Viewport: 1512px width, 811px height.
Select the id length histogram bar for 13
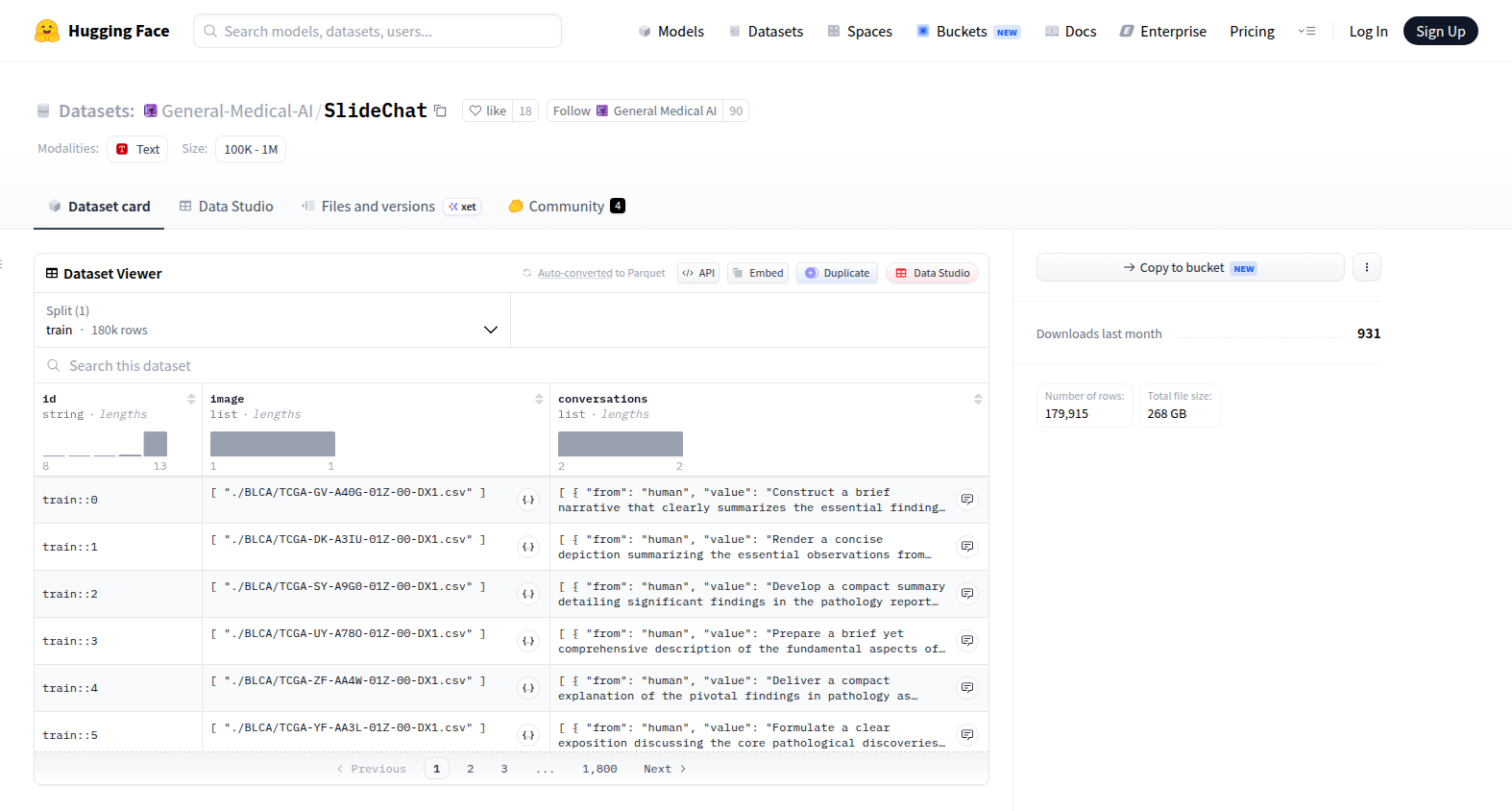(156, 444)
